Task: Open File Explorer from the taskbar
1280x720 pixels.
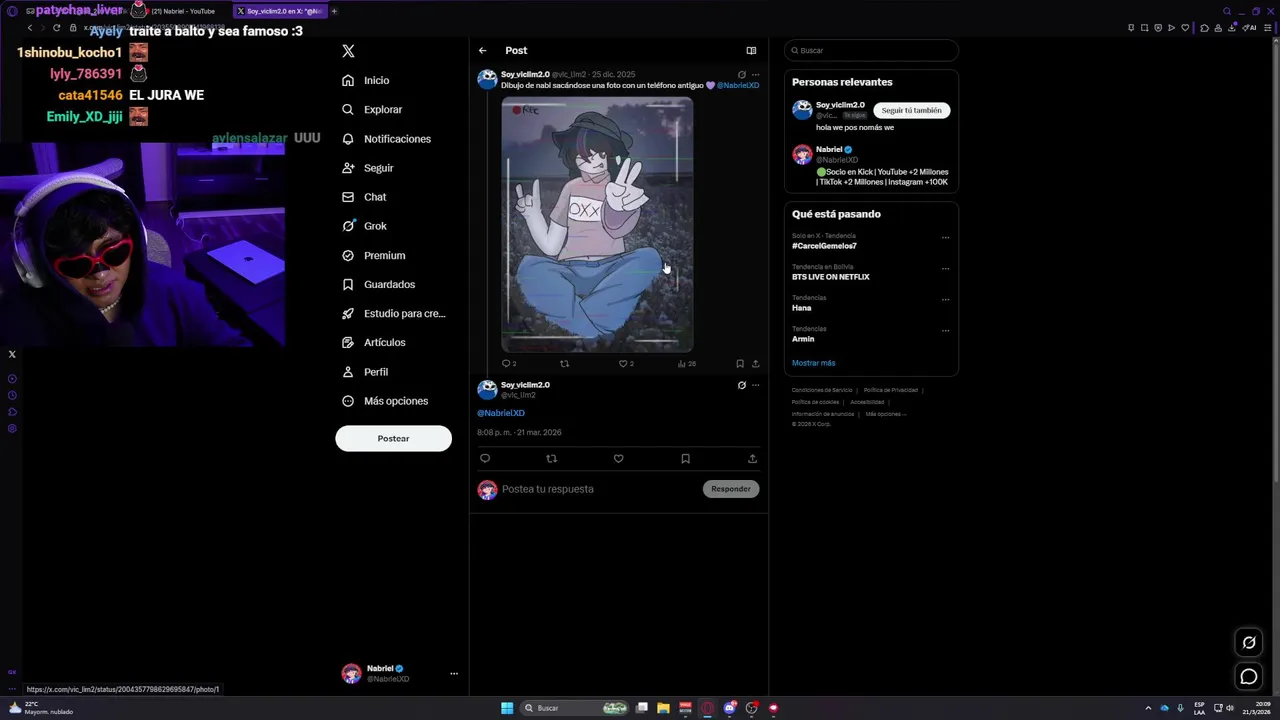Action: [663, 708]
